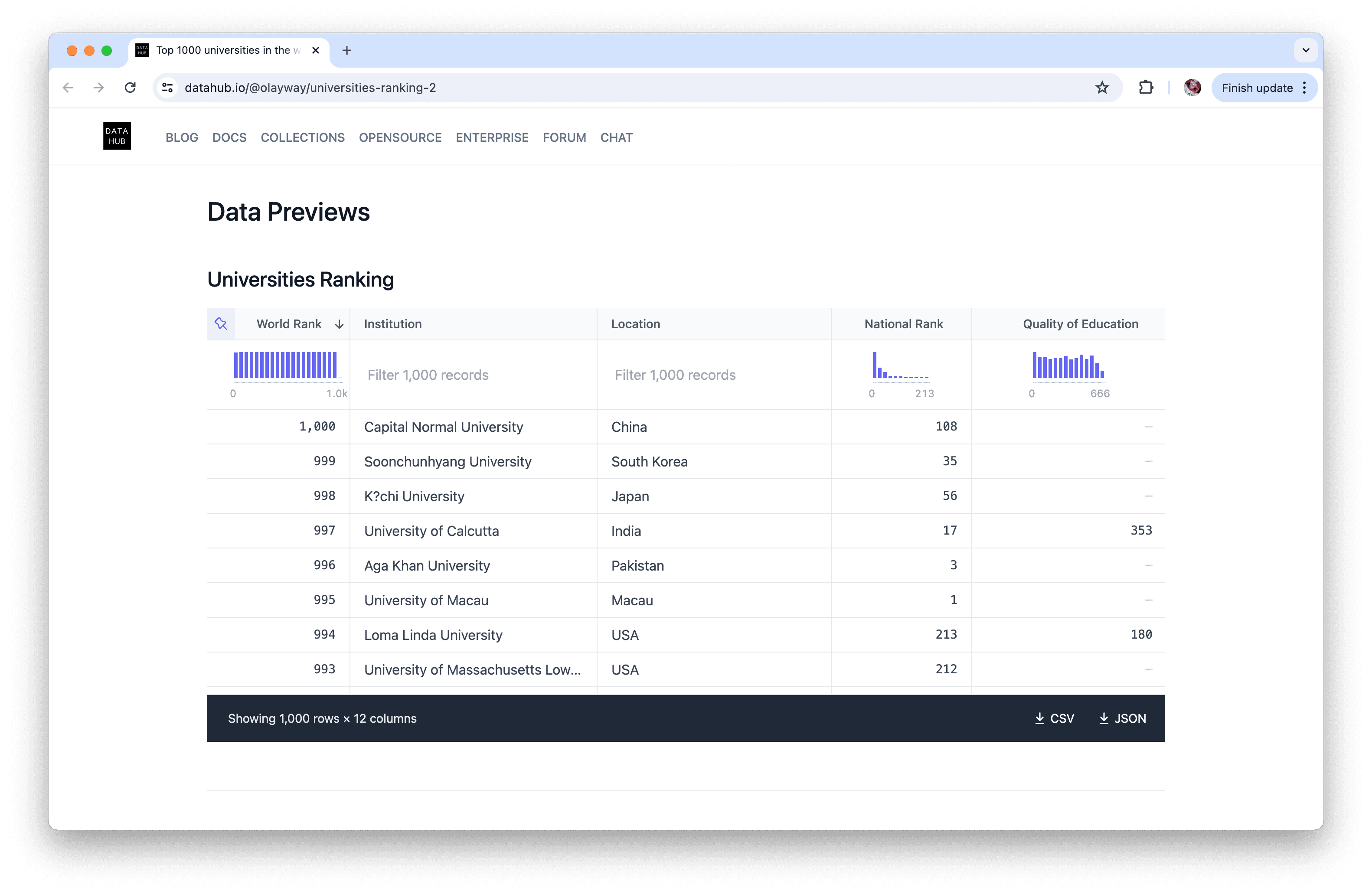The image size is (1372, 894).
Task: Bookmark this page with star icon
Action: coord(1102,88)
